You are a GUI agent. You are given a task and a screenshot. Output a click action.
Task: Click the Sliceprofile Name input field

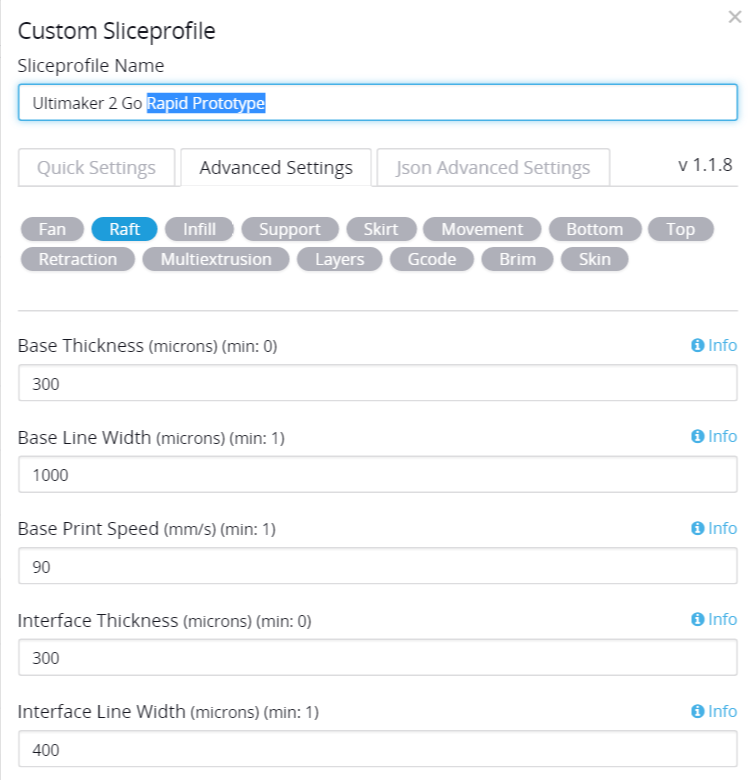click(377, 102)
